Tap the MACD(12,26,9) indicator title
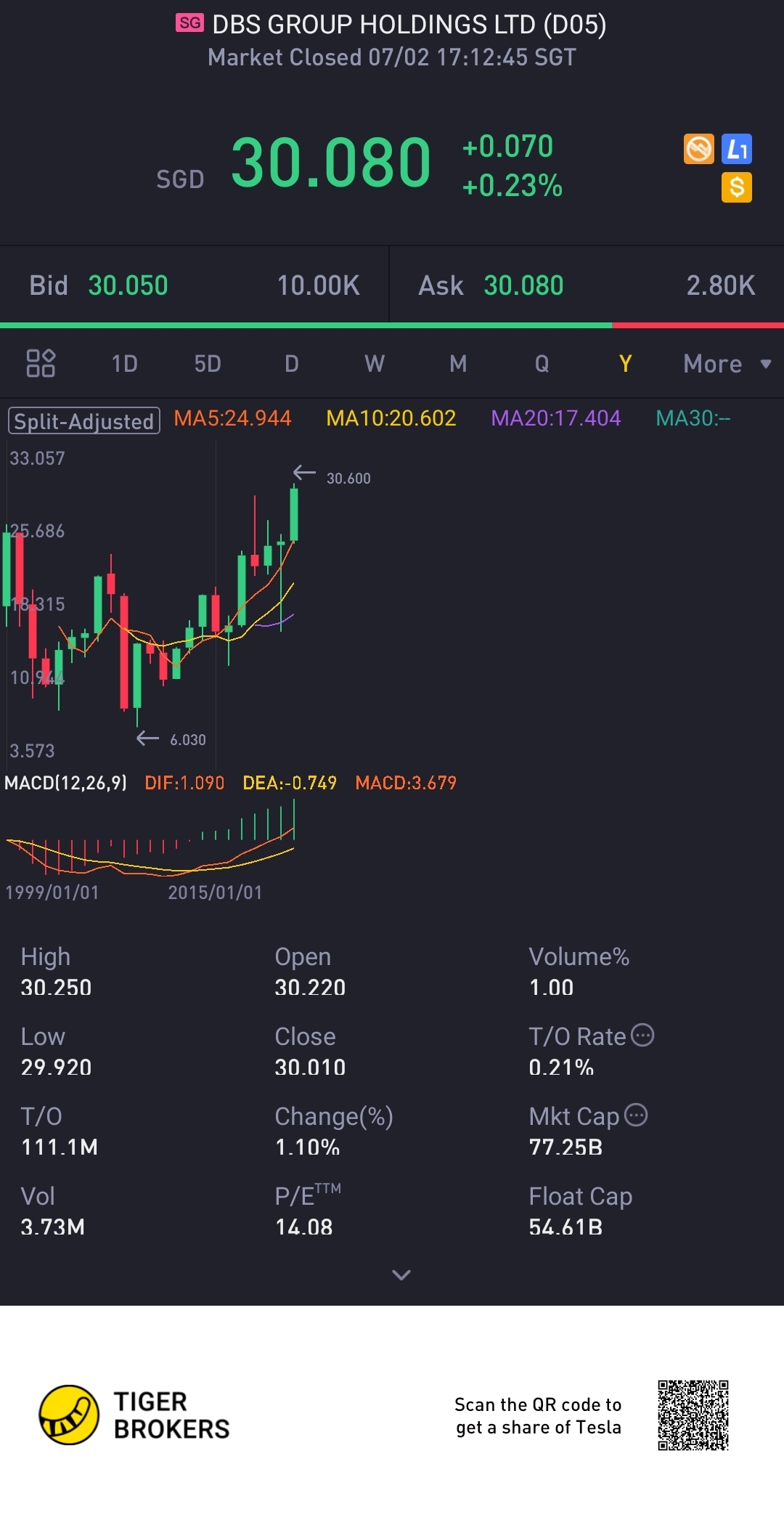This screenshot has width=784, height=1525. [66, 783]
